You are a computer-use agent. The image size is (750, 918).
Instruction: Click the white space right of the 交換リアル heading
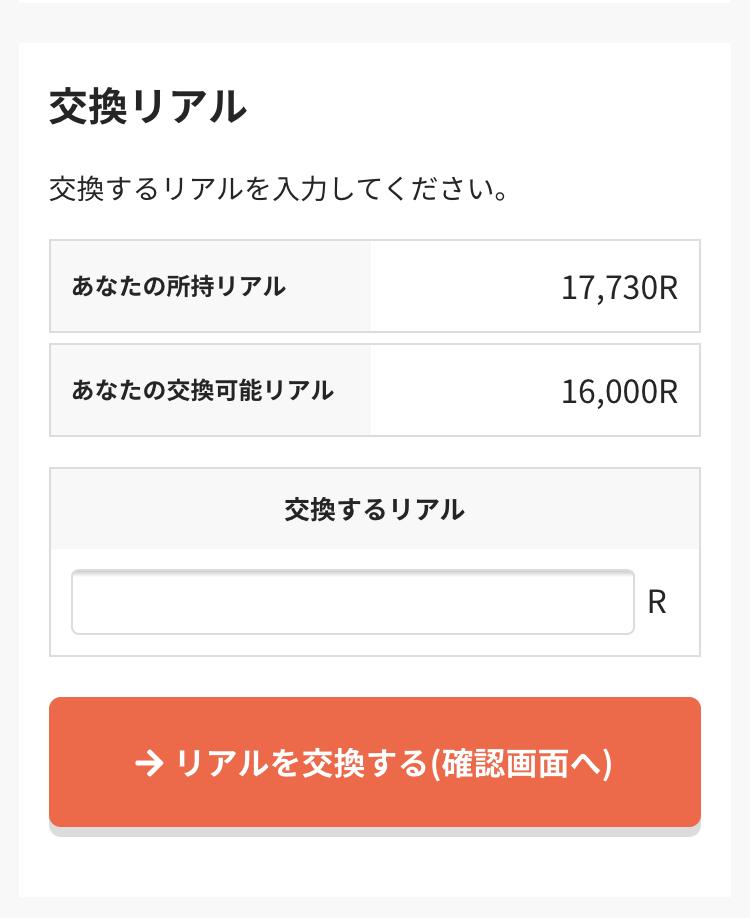click(480, 107)
